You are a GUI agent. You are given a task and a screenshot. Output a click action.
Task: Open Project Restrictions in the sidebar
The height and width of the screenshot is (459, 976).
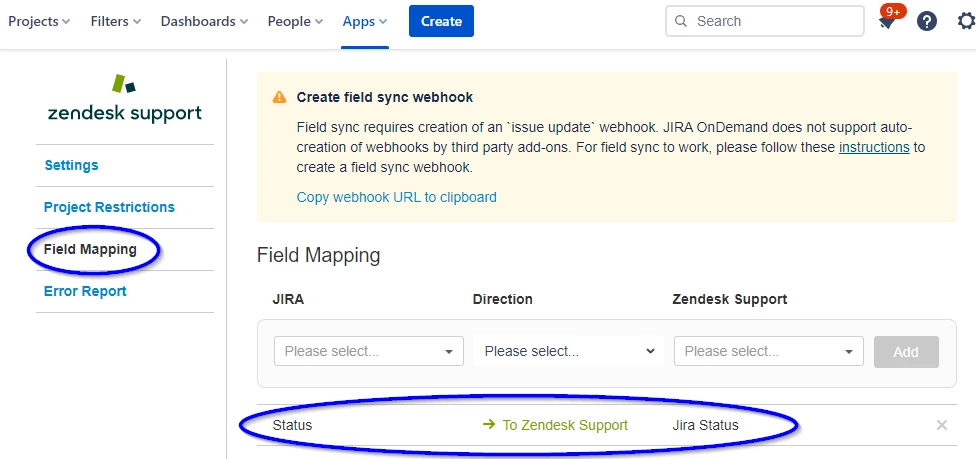tap(110, 207)
